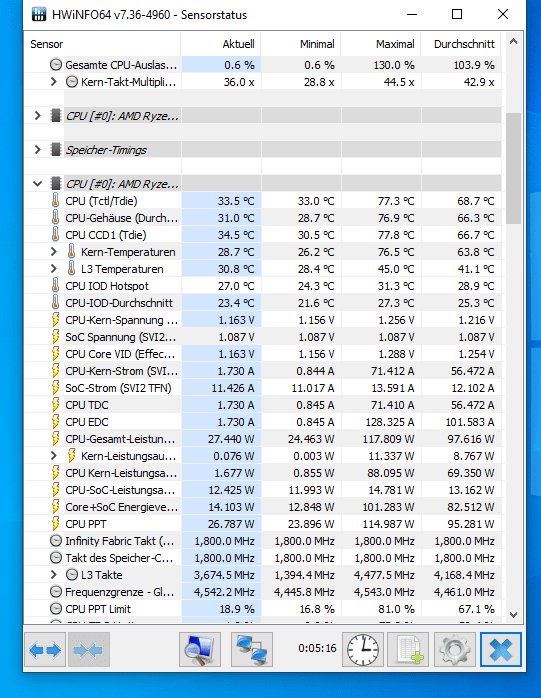Click the 4,542.2 MHz current value
The image size is (541, 698).
tap(224, 592)
